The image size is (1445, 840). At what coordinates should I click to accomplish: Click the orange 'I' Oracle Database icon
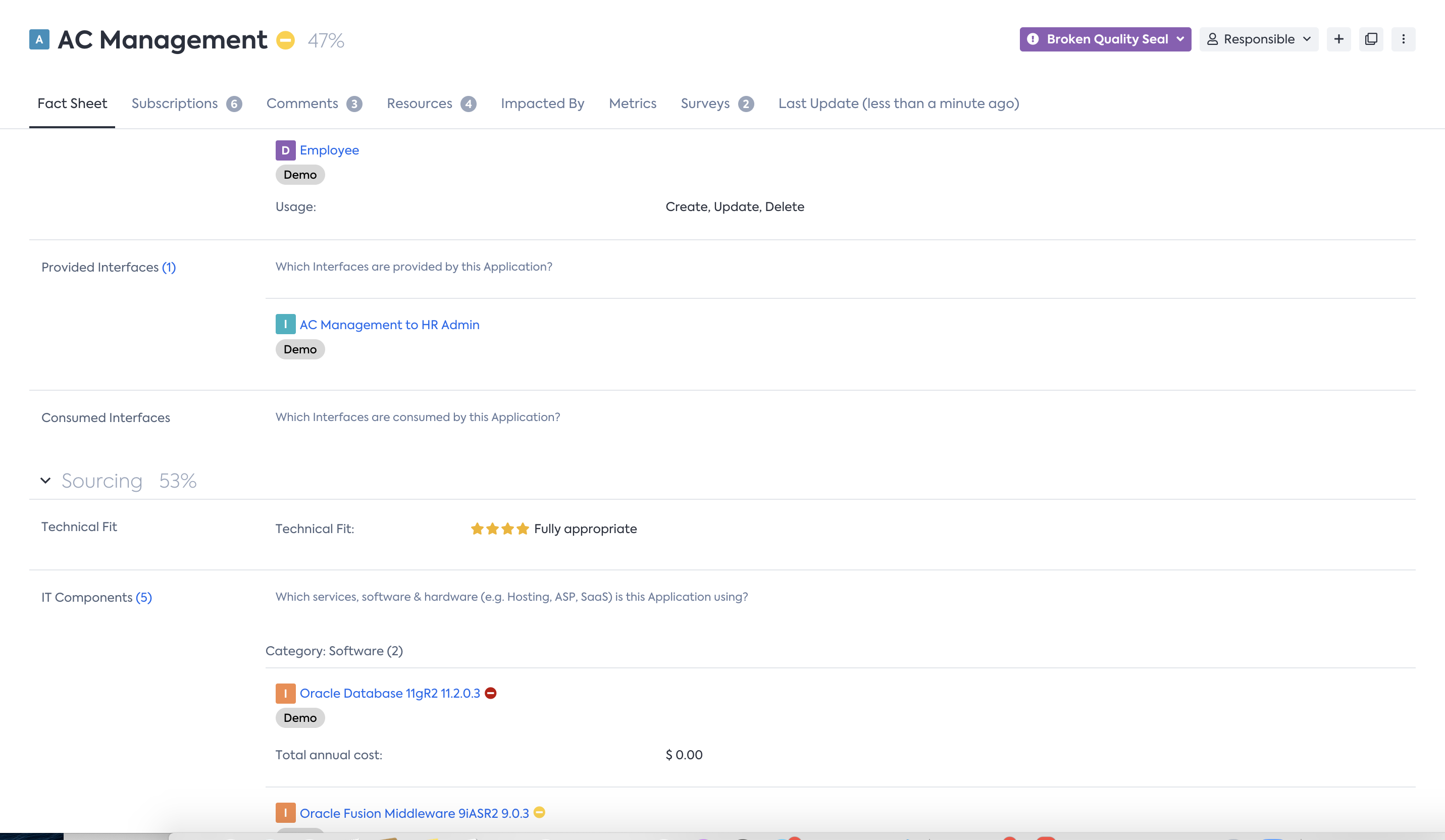coord(285,693)
